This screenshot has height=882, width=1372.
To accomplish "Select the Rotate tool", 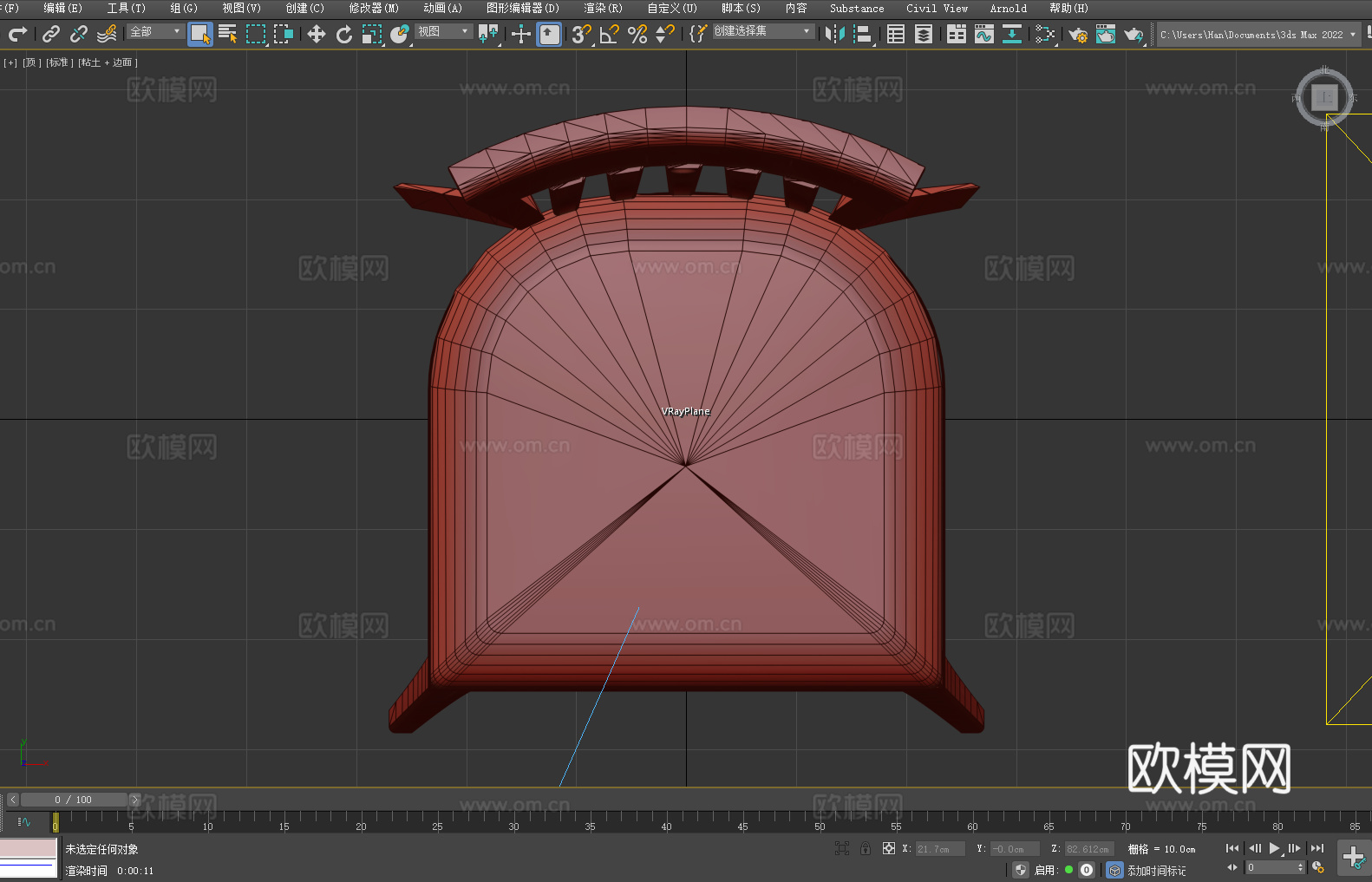I will pos(344,34).
